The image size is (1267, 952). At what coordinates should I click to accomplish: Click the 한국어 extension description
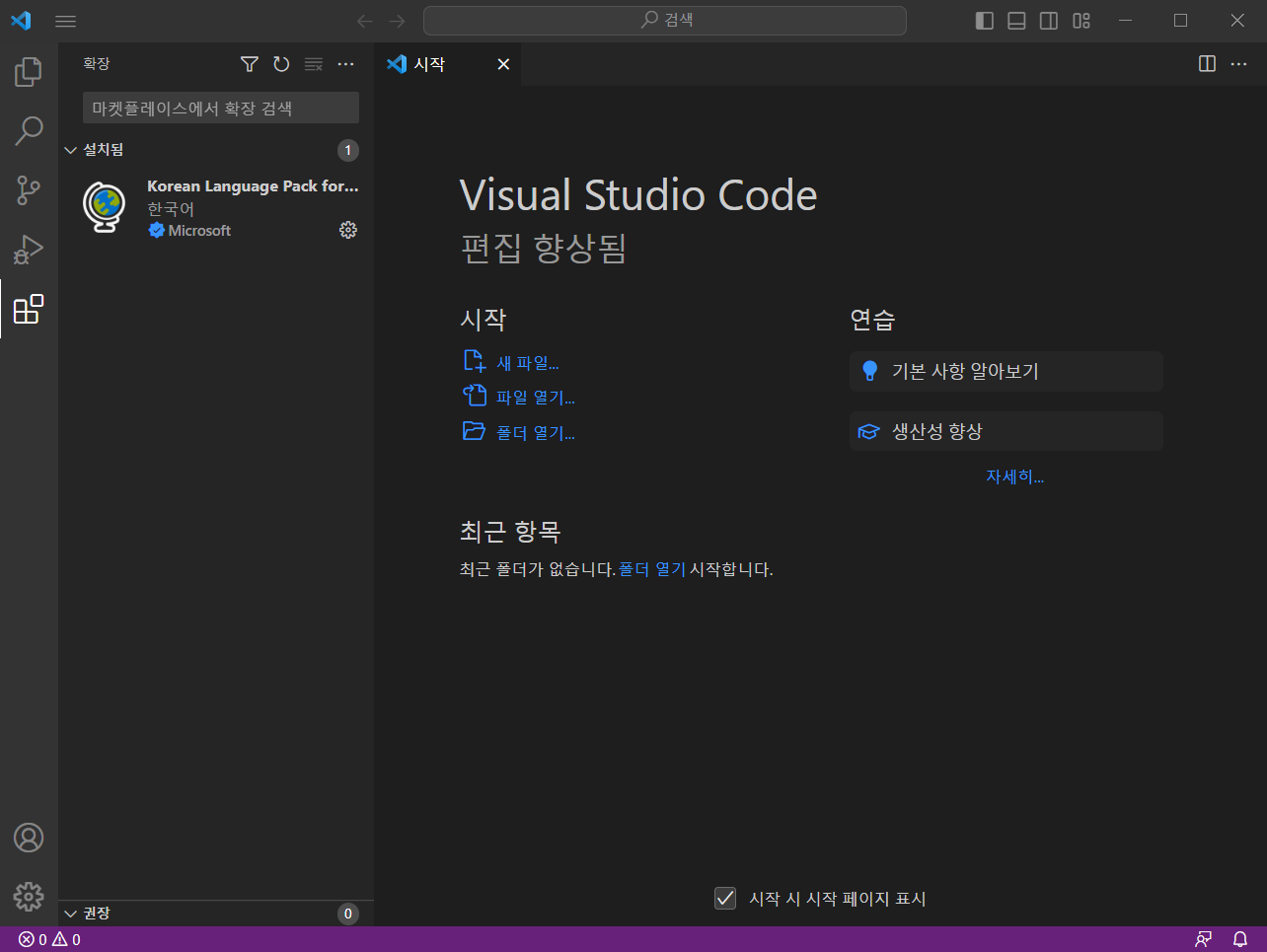[171, 209]
